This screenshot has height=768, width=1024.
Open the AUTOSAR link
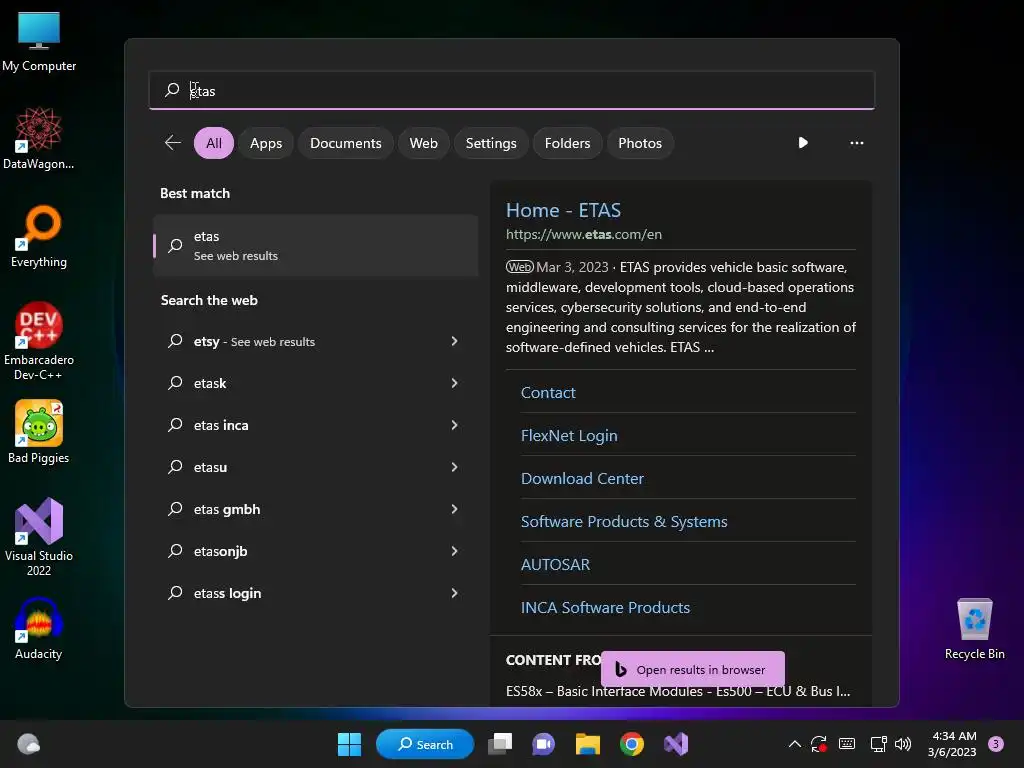point(555,565)
